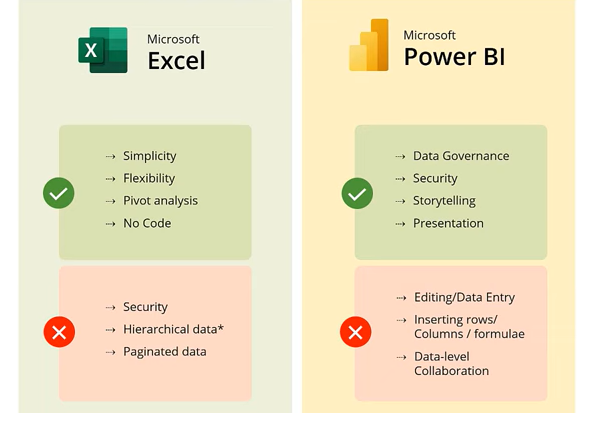Click the Power BI logo icon

pos(369,45)
